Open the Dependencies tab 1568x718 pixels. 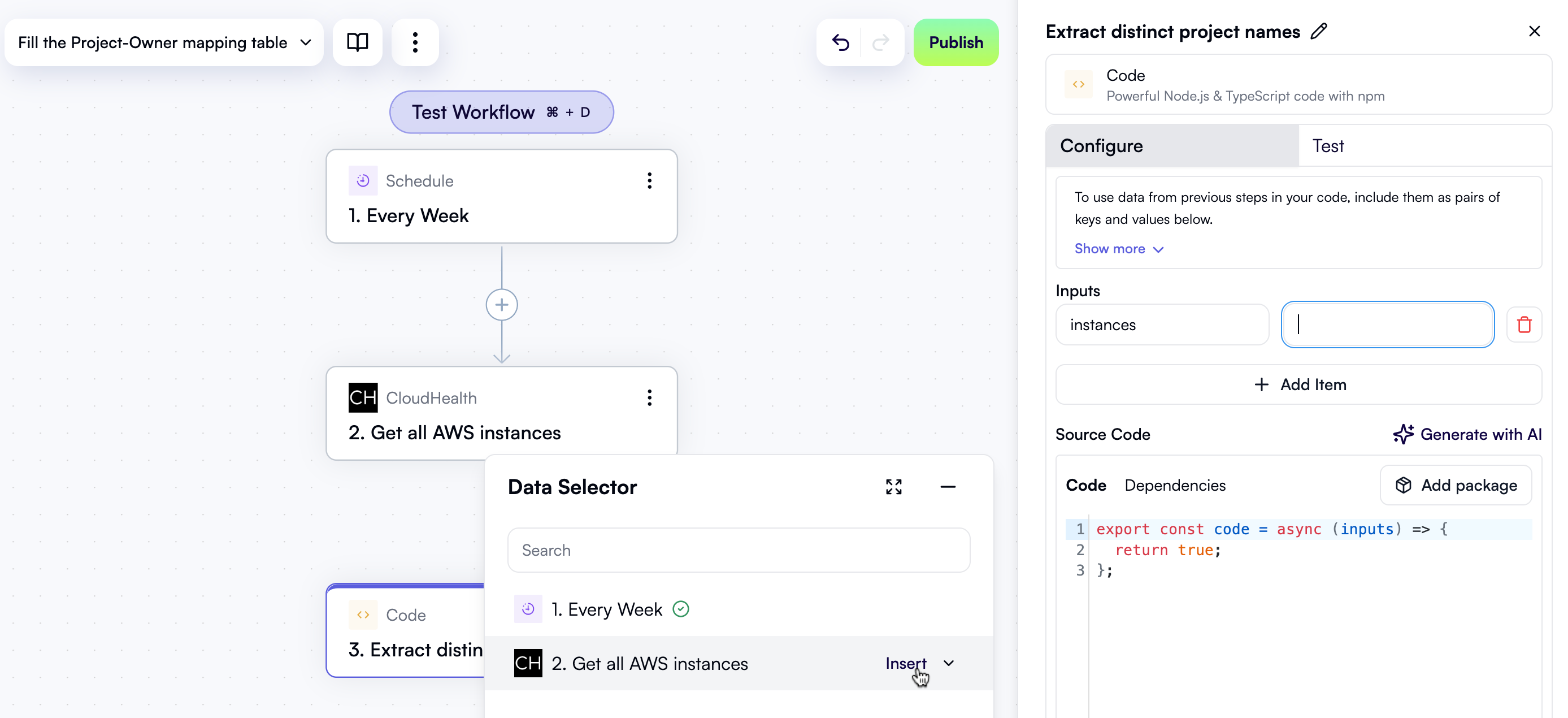click(1175, 485)
